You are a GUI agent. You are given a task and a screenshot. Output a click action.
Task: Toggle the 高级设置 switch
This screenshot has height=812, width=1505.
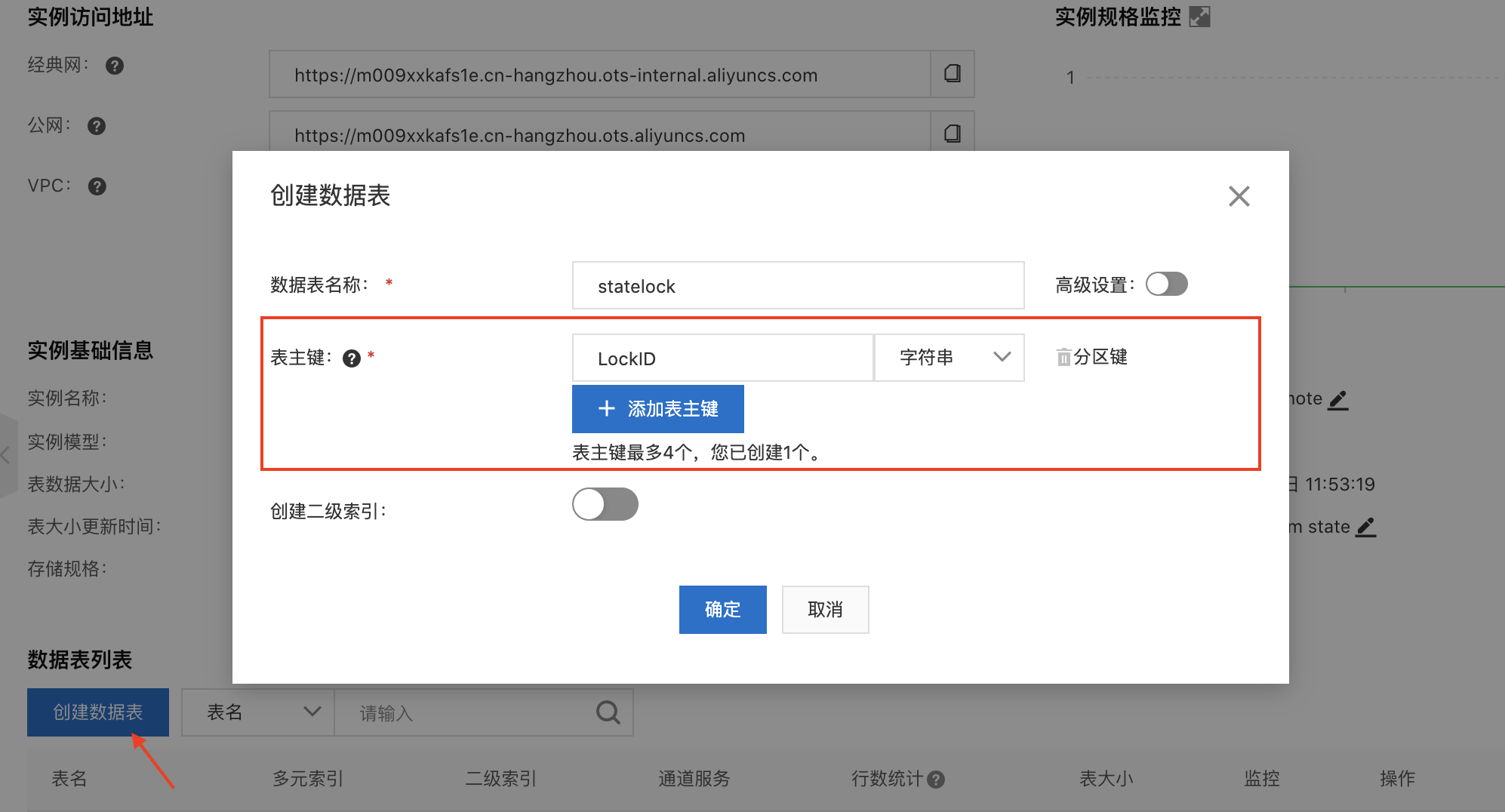(x=1167, y=285)
